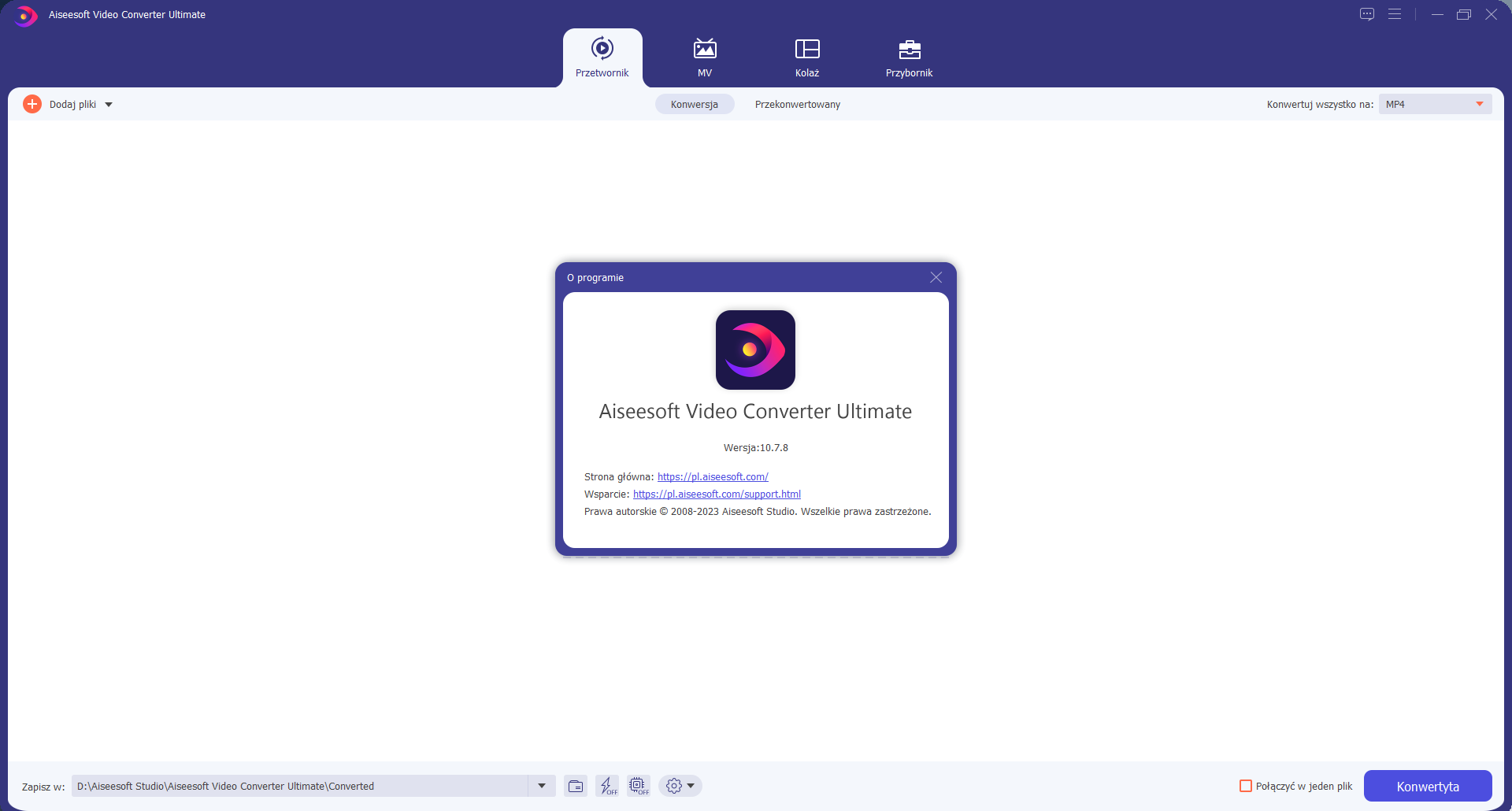
Task: Switch to the MV tab
Action: coord(705,57)
